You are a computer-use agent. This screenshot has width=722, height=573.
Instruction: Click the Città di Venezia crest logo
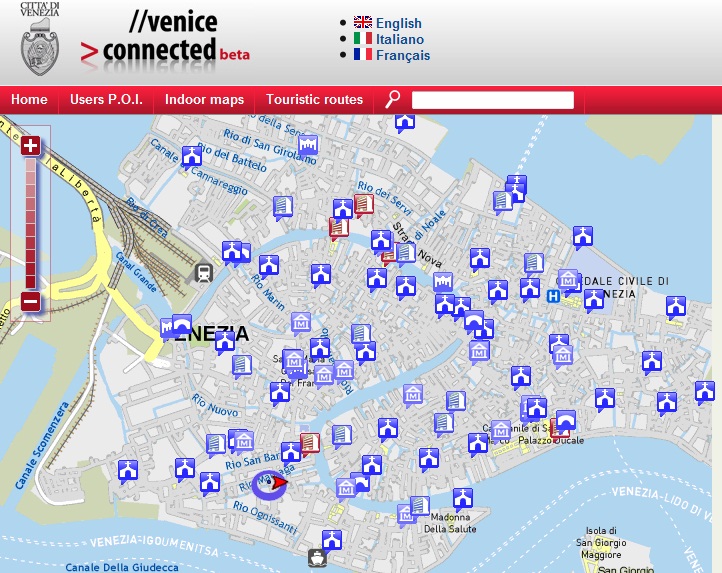(40, 39)
